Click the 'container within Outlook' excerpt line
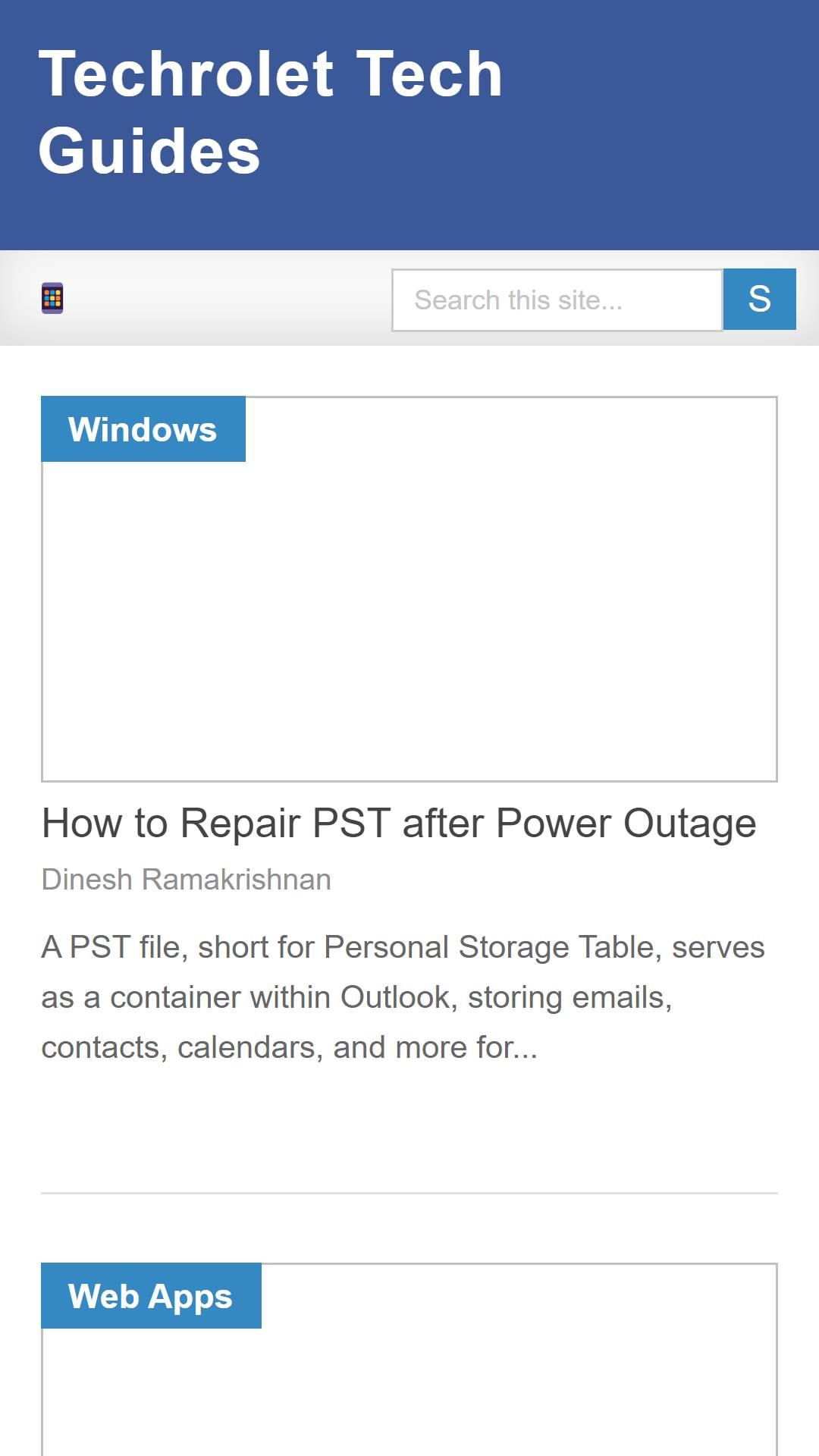 [356, 997]
